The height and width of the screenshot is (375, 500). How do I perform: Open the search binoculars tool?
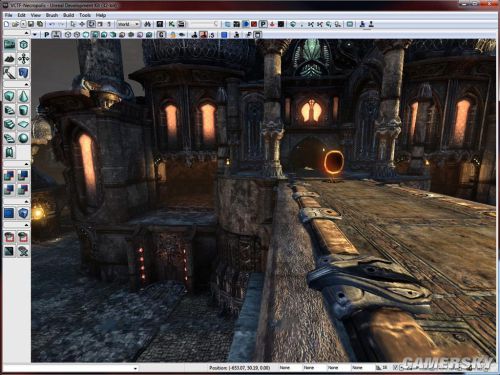pyautogui.click(x=148, y=24)
